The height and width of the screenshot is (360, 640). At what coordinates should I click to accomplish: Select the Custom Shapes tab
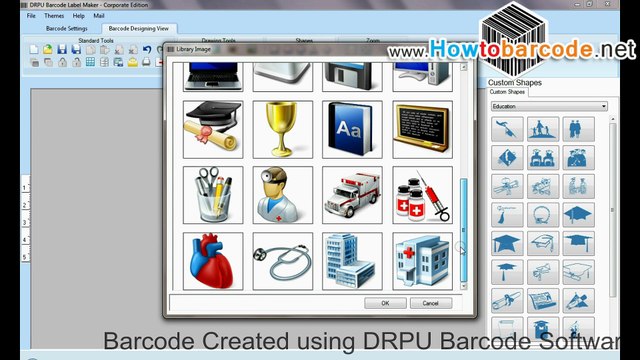[x=507, y=92]
